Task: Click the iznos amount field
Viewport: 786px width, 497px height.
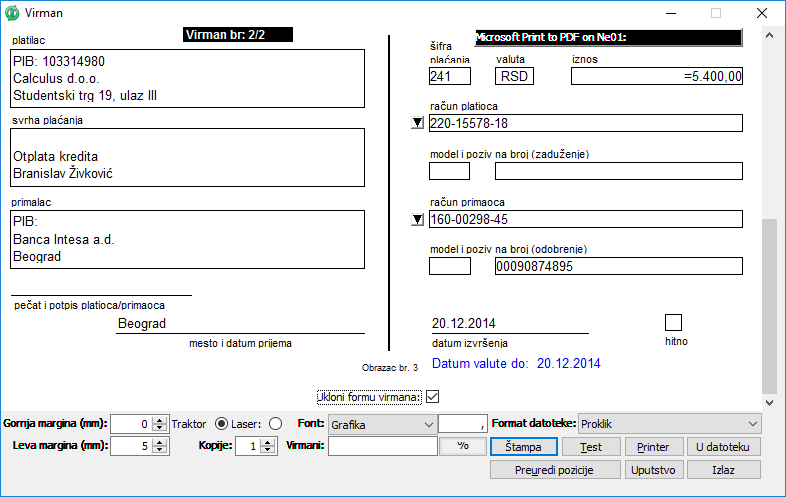Action: tap(656, 76)
